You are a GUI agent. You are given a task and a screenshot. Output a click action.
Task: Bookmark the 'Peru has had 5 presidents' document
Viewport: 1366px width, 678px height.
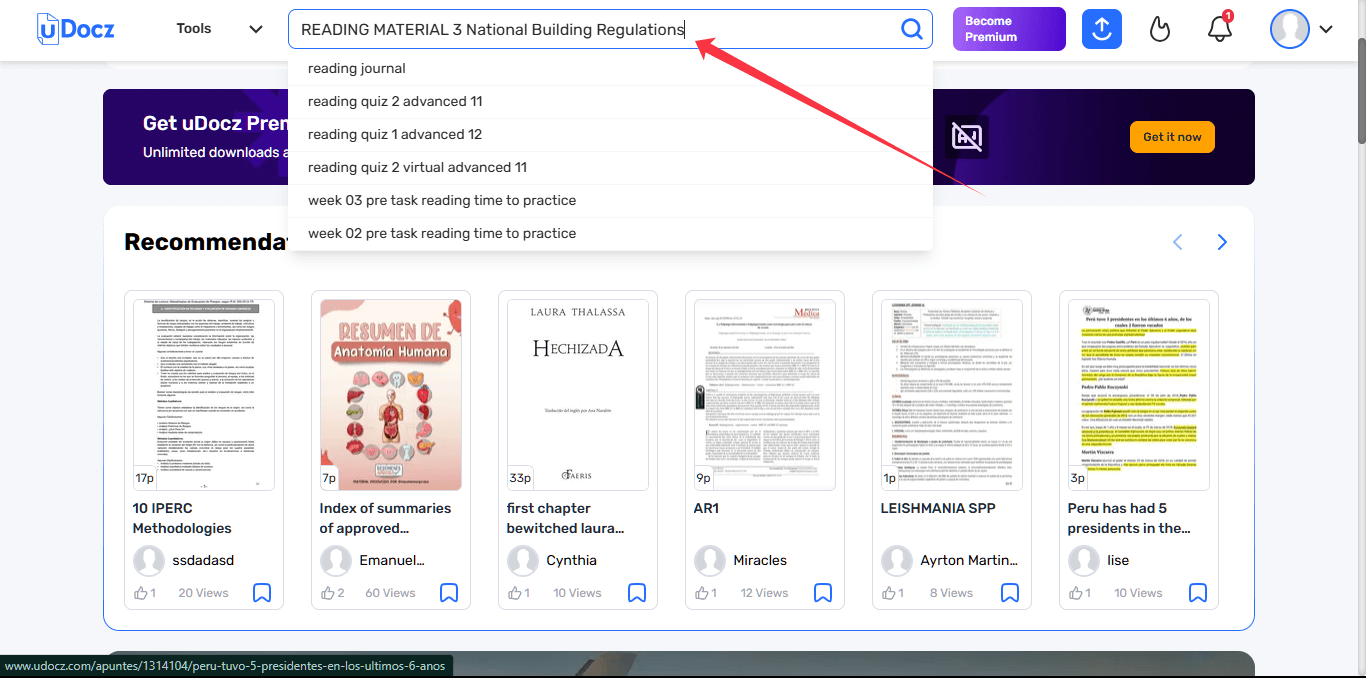(1198, 593)
